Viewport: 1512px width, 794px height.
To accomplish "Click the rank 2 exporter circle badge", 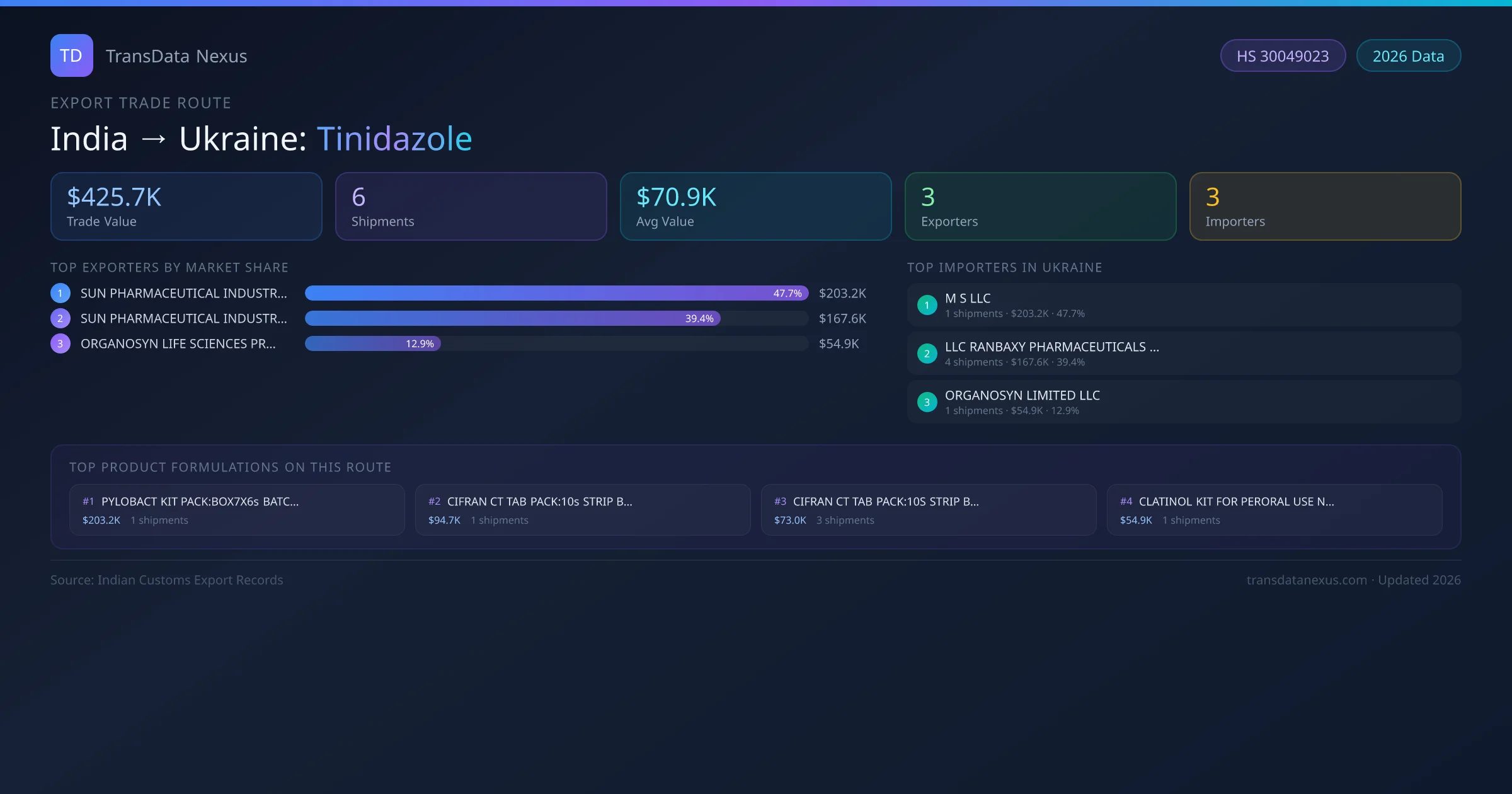I will pos(60,318).
